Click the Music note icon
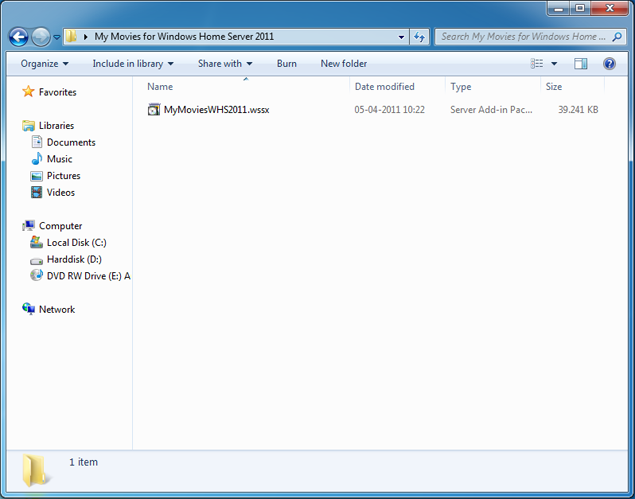Screen dimensions: 635x499 [x=36, y=158]
